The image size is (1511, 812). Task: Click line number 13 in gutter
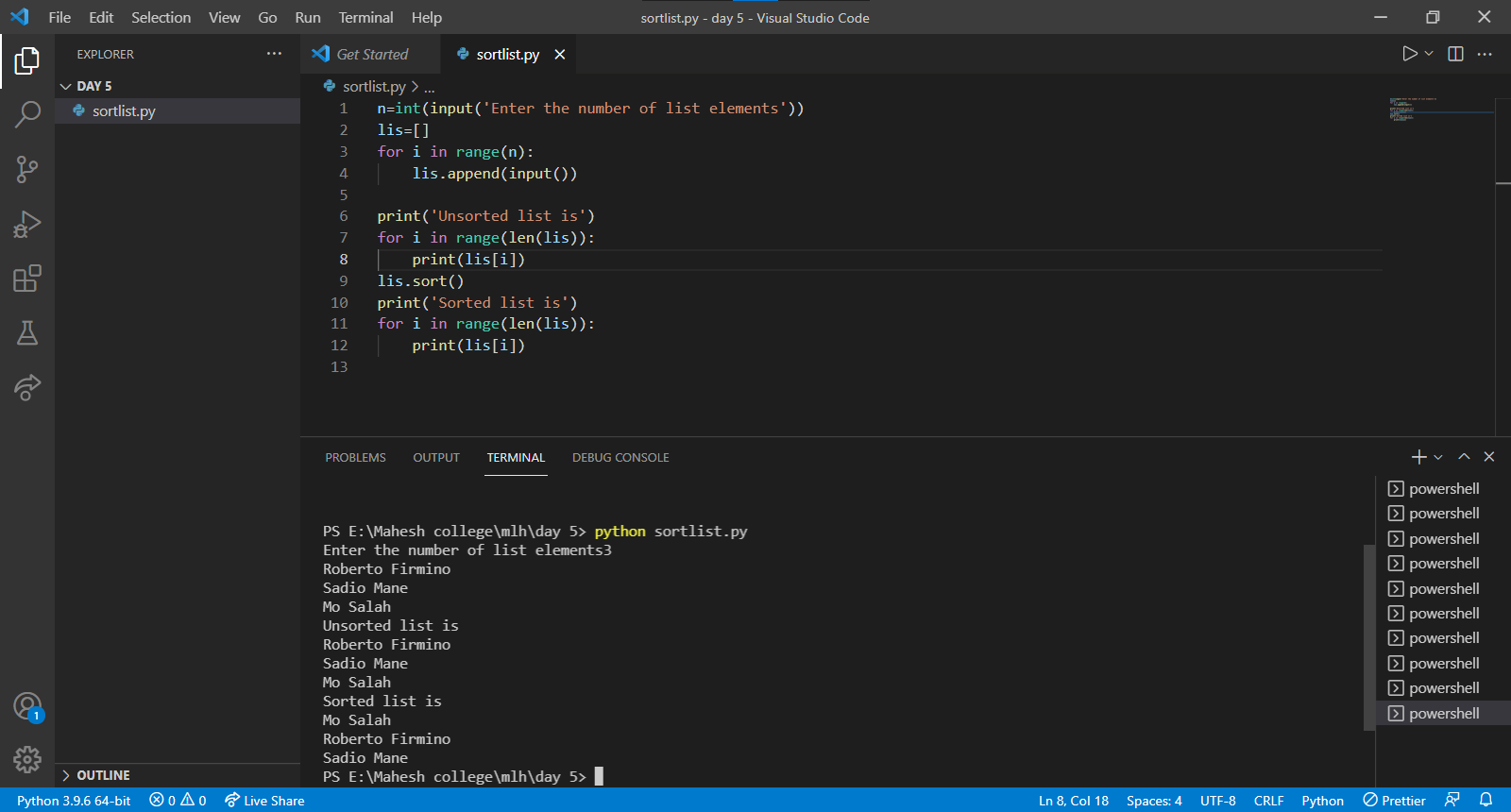[x=339, y=366]
